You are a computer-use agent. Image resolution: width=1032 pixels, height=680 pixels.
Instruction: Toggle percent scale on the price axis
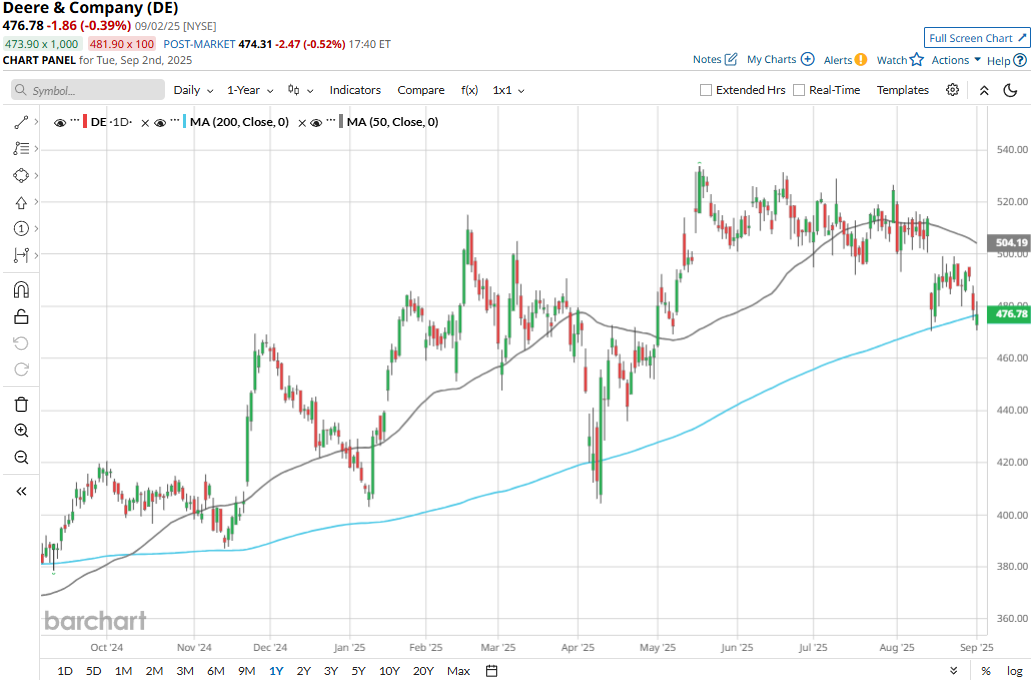[985, 671]
